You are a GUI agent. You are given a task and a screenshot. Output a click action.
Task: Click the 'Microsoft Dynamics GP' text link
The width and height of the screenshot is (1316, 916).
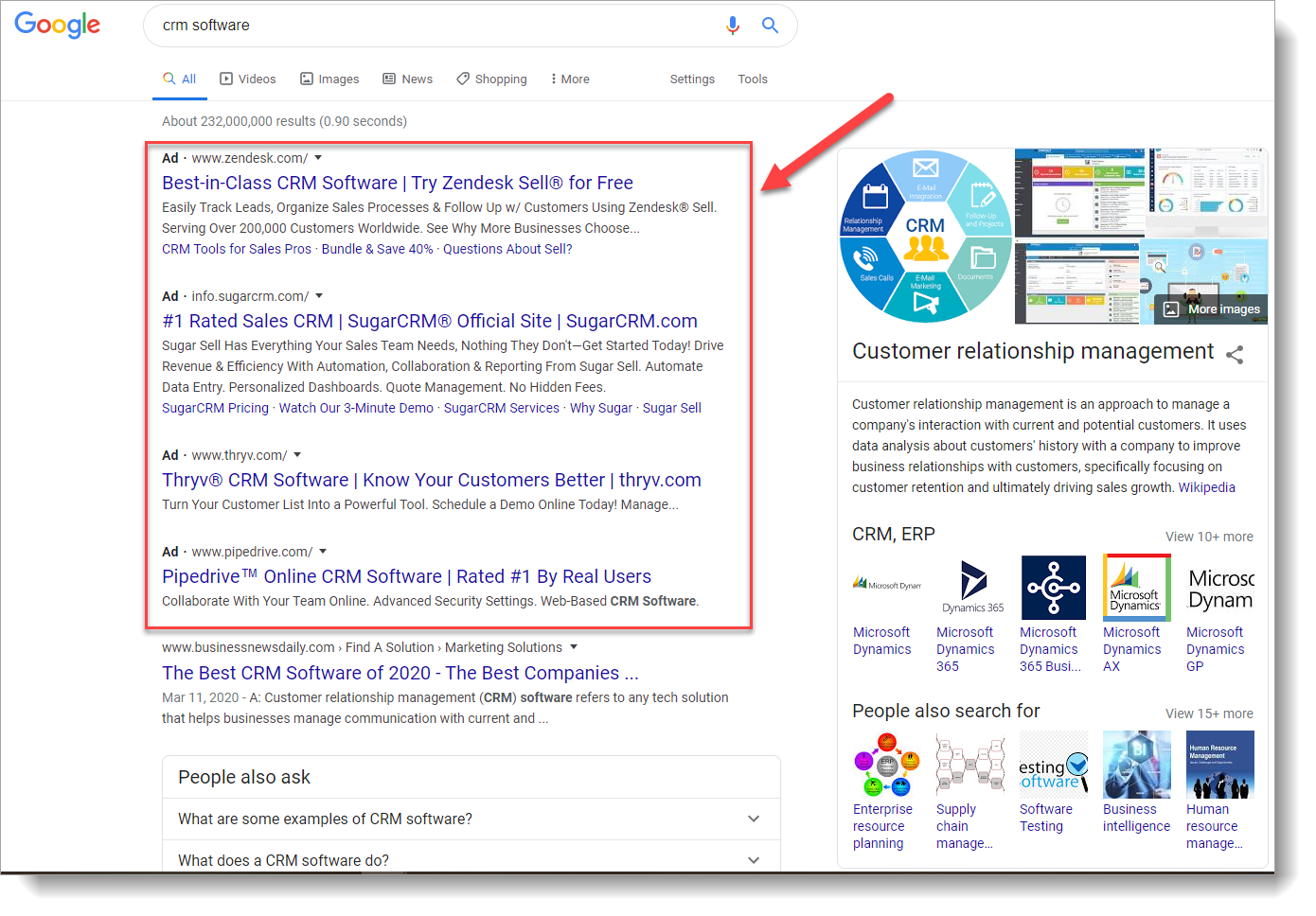[x=1216, y=649]
